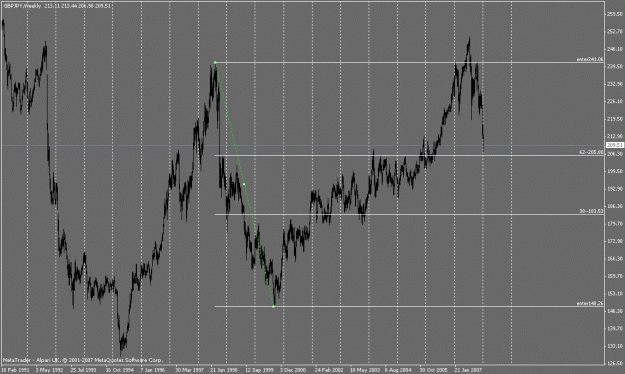Click the 226.10 price axis label
625x374 pixels.
click(x=614, y=101)
